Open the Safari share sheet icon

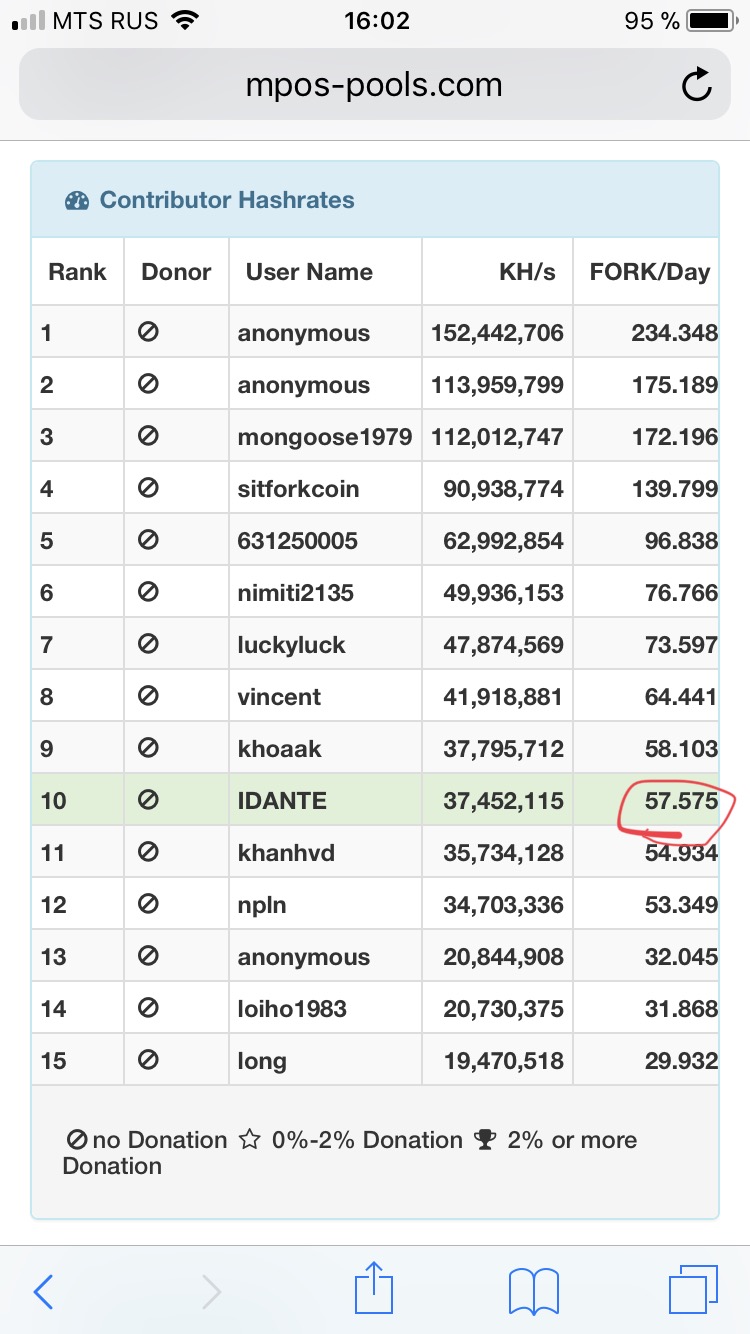[374, 1288]
